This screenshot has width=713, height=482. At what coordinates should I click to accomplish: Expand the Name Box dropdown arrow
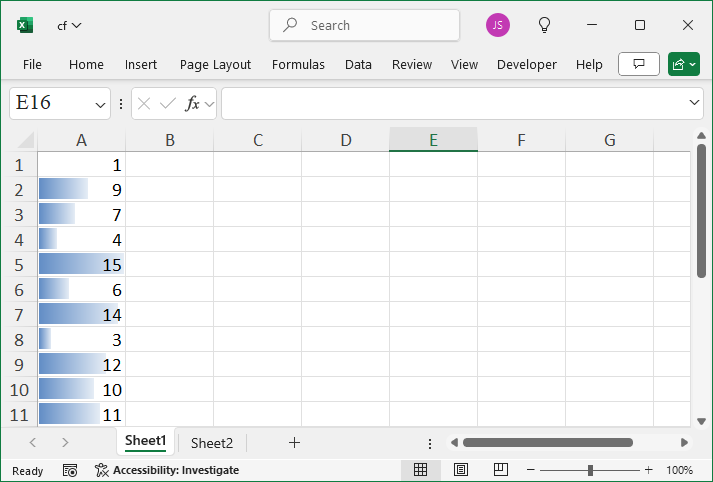click(x=100, y=105)
